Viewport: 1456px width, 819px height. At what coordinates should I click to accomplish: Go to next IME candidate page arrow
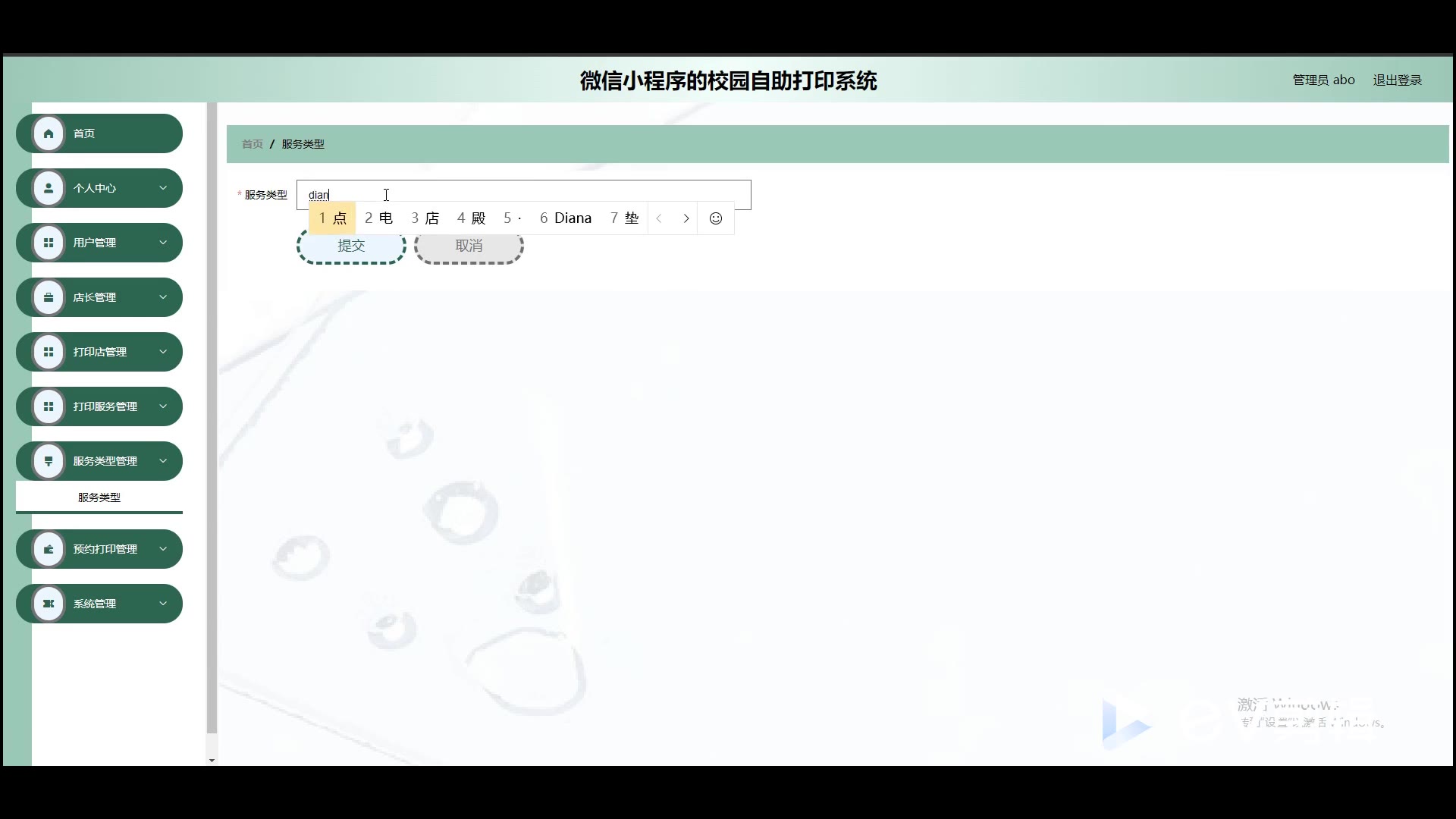tap(686, 218)
